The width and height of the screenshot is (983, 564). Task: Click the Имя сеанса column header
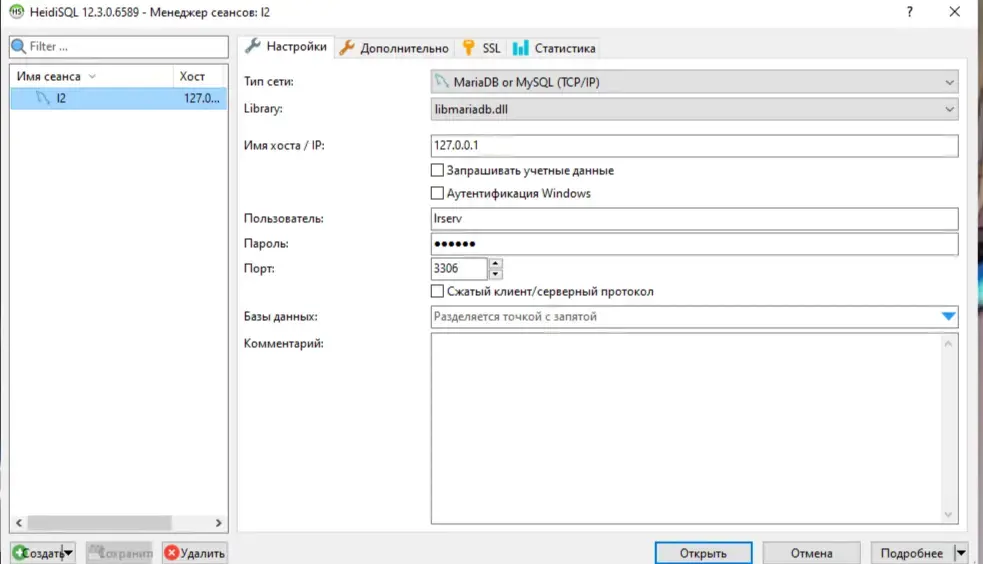point(92,76)
